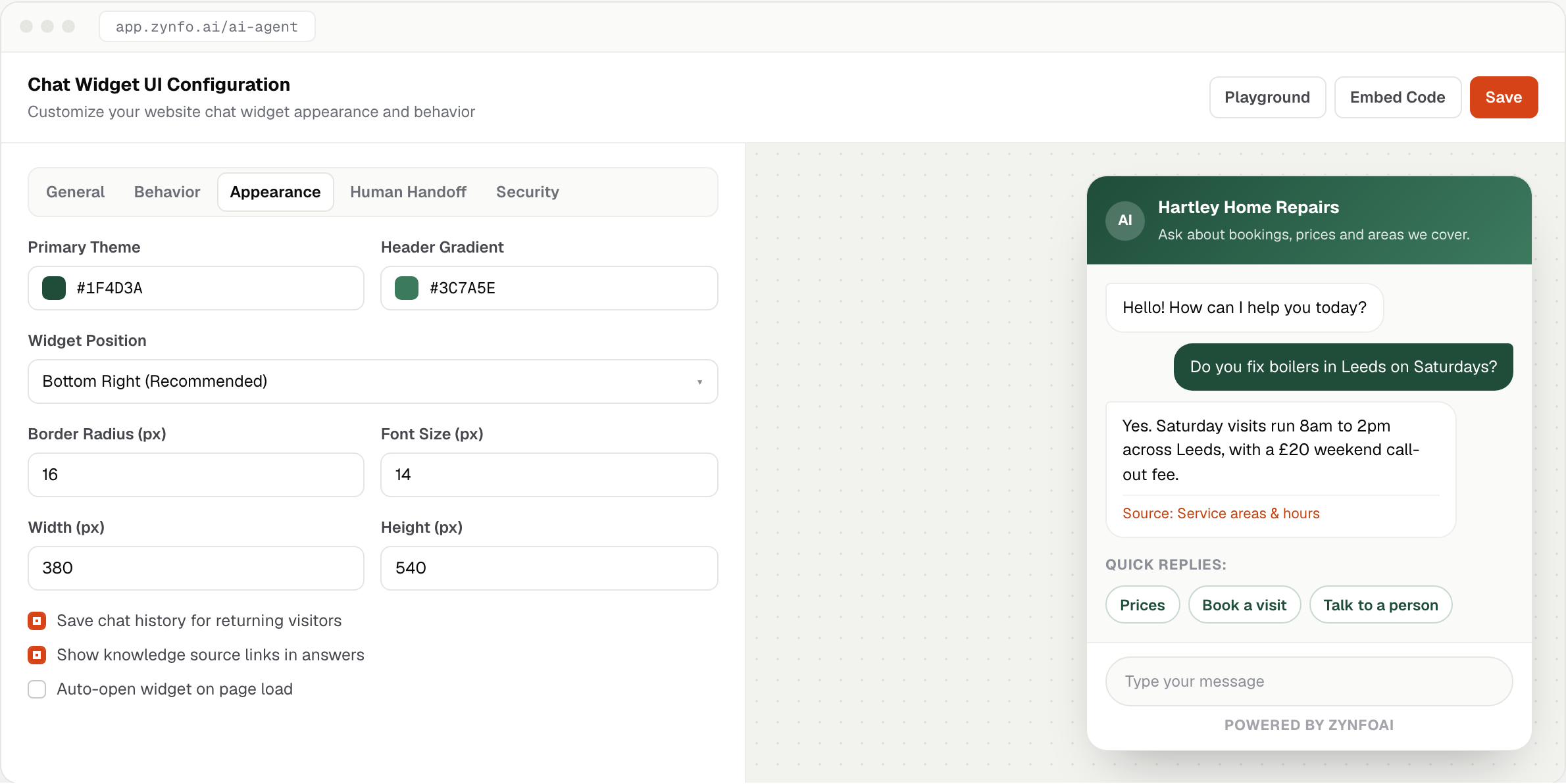Click the Saturday visits answer text
This screenshot has height=784, width=1566.
(x=1271, y=450)
